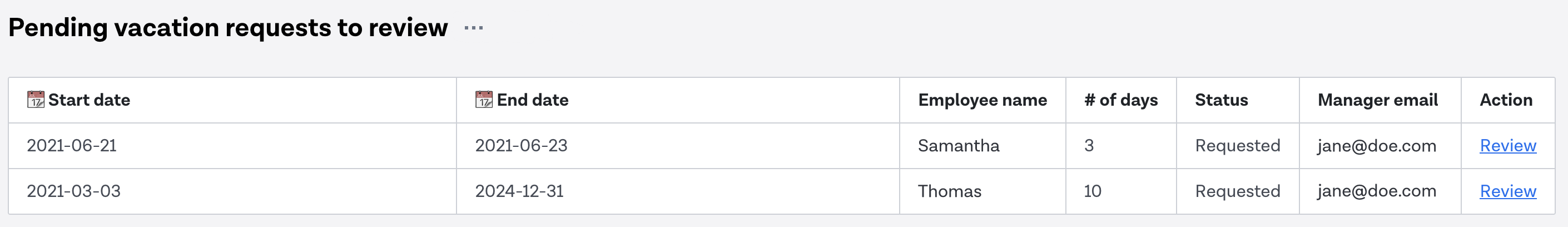Click the Pending vacation requests heading

(x=229, y=28)
